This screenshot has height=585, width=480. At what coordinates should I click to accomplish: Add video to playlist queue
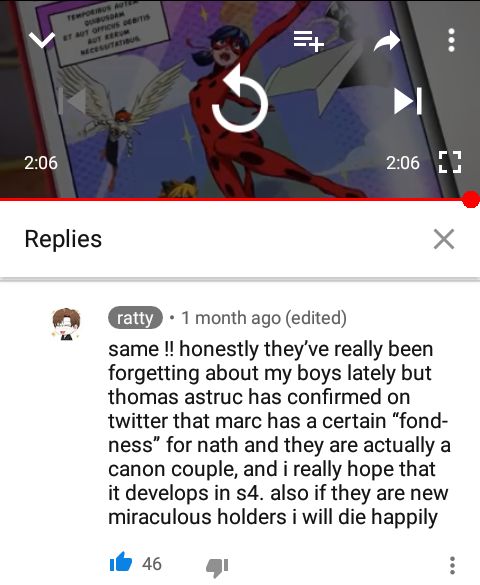pos(308,41)
